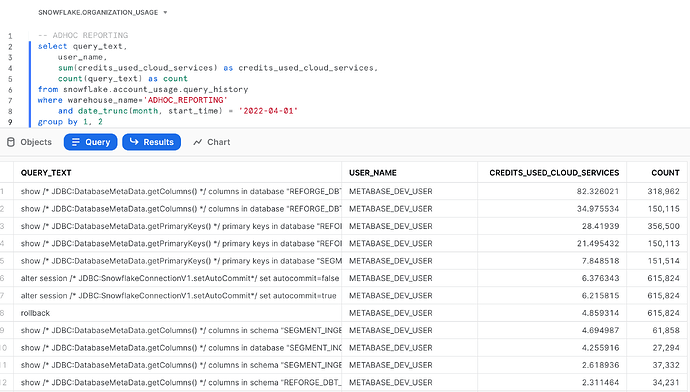Click line number 5 in the editor gutter
The height and width of the screenshot is (392, 690).
(10, 79)
